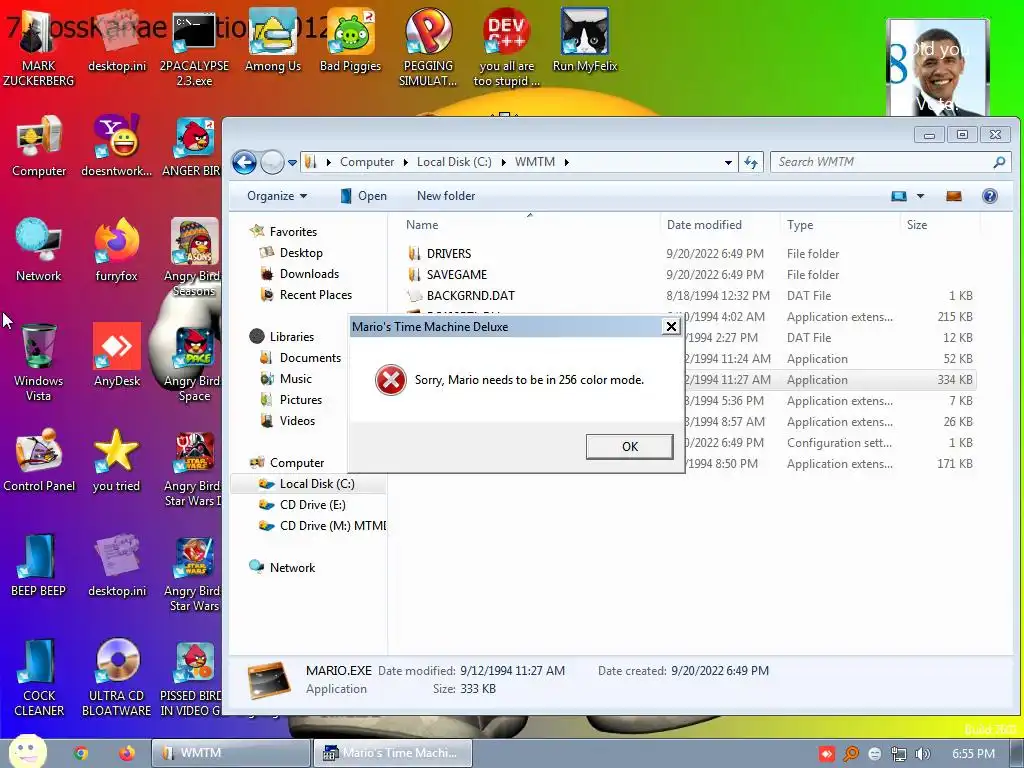1024x768 pixels.
Task: Click New folder in the toolbar
Action: tap(446, 196)
